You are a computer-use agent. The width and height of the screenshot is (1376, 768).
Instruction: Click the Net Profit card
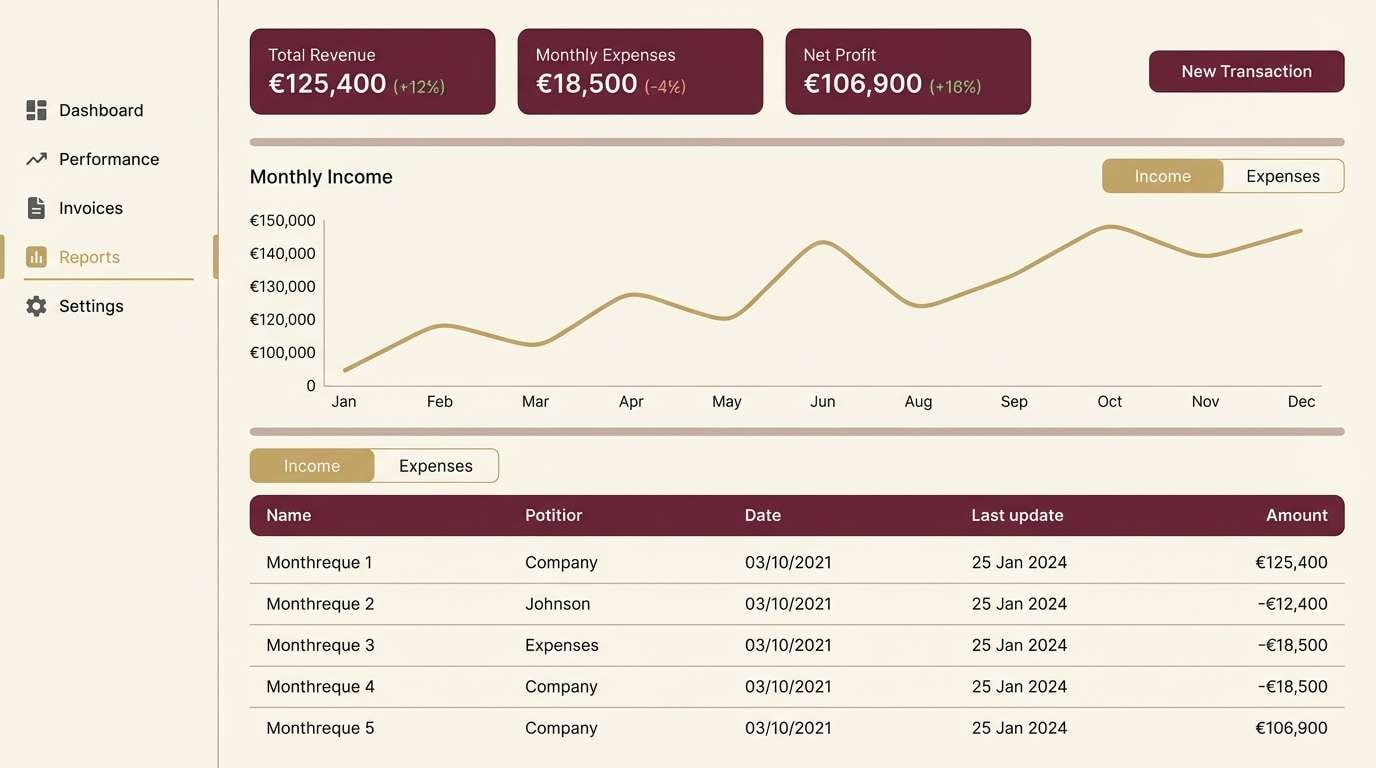click(907, 71)
